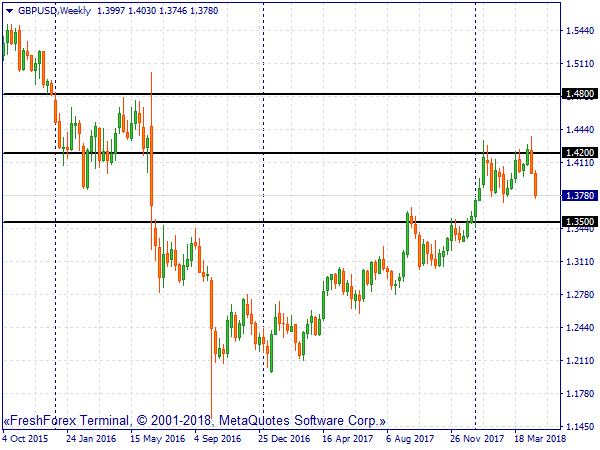This screenshot has height=450, width=600.
Task: Click the 1.1780 price scale value
Action: pos(580,393)
